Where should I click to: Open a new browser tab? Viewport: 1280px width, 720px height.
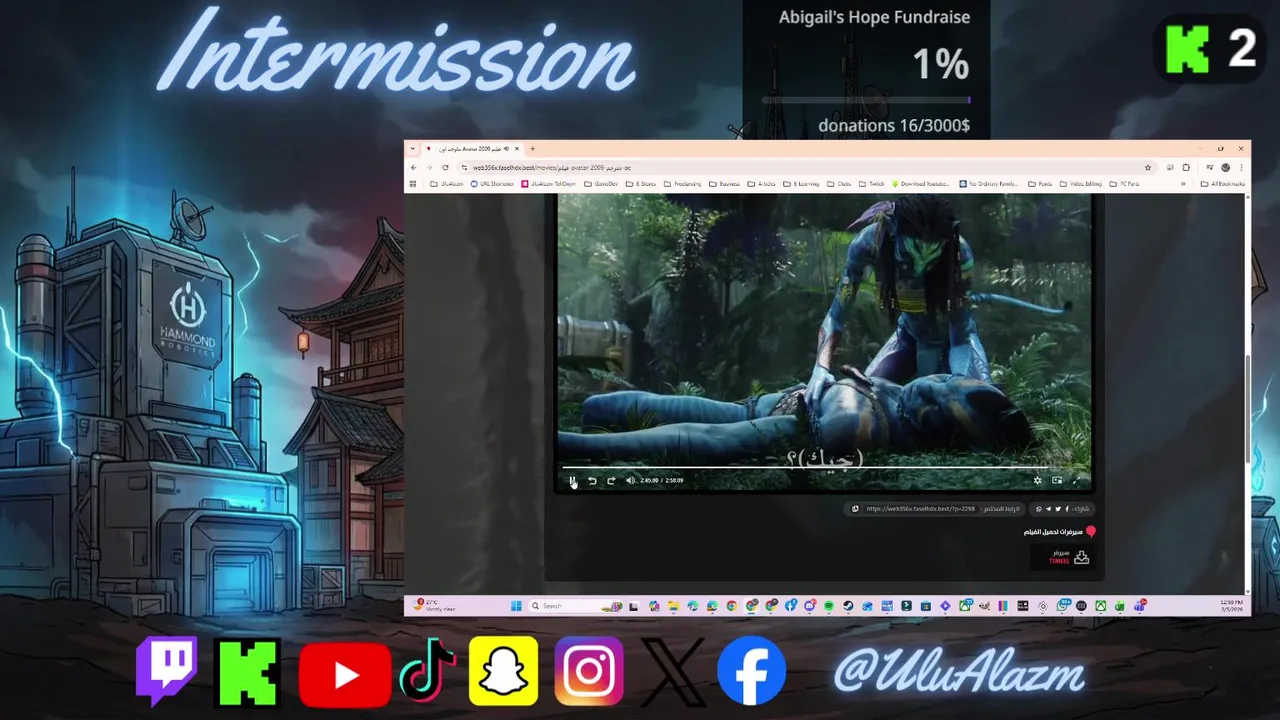pyautogui.click(x=533, y=149)
